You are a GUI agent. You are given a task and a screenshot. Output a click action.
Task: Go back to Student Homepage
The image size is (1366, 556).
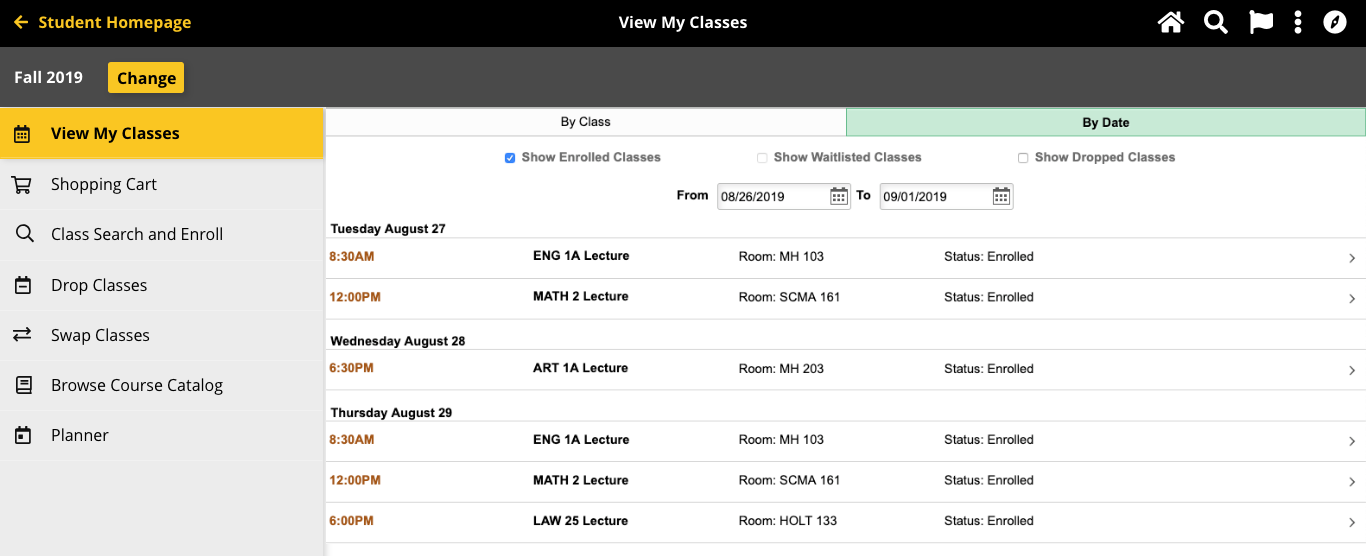click(x=102, y=22)
